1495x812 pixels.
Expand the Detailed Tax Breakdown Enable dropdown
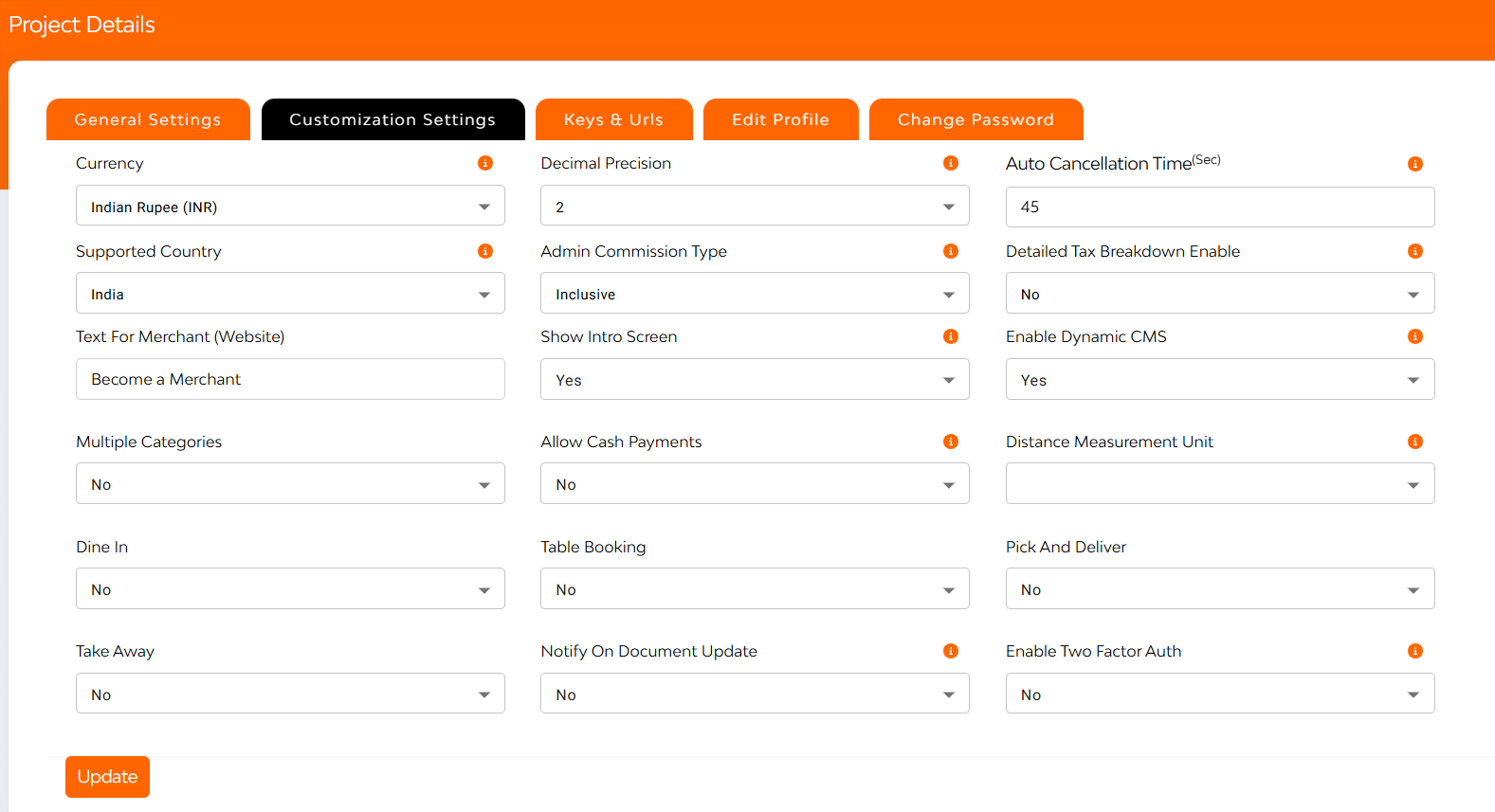(x=1220, y=293)
